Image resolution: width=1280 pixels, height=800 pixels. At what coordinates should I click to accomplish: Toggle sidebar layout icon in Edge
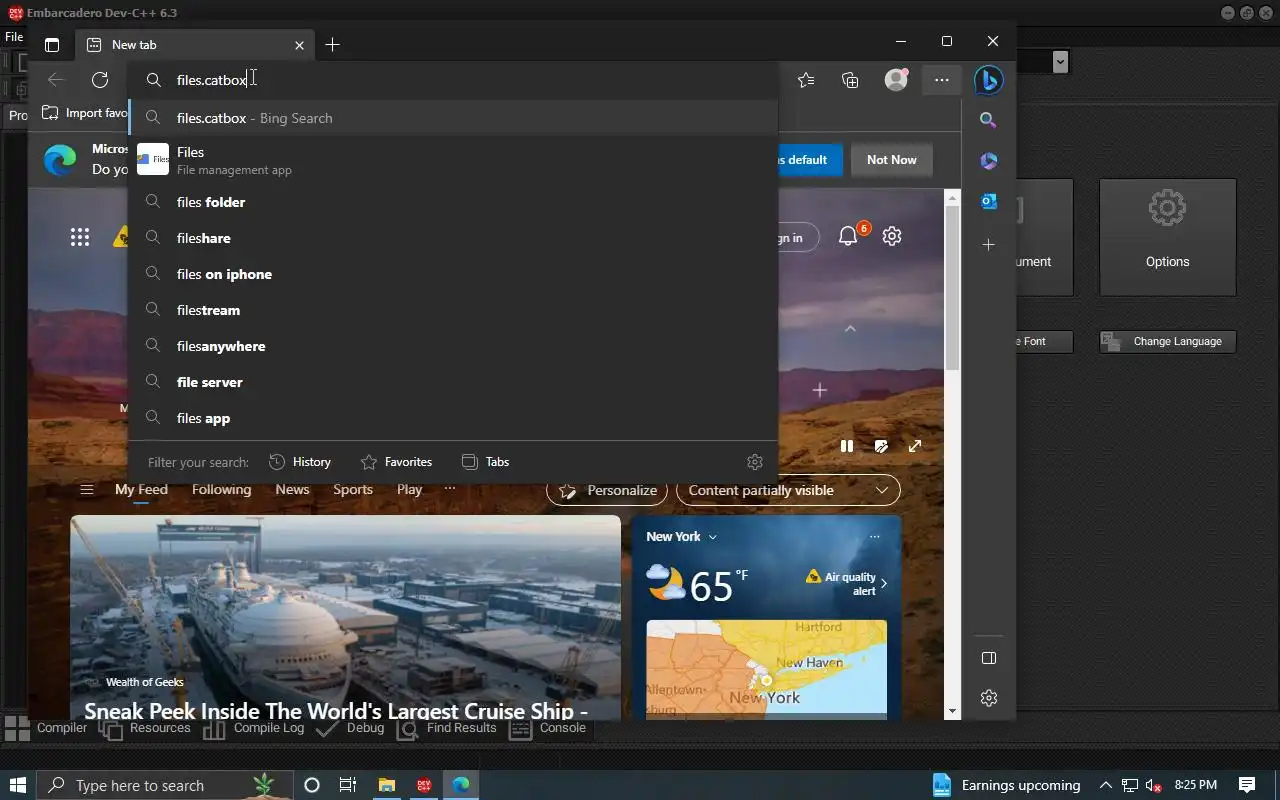(988, 658)
